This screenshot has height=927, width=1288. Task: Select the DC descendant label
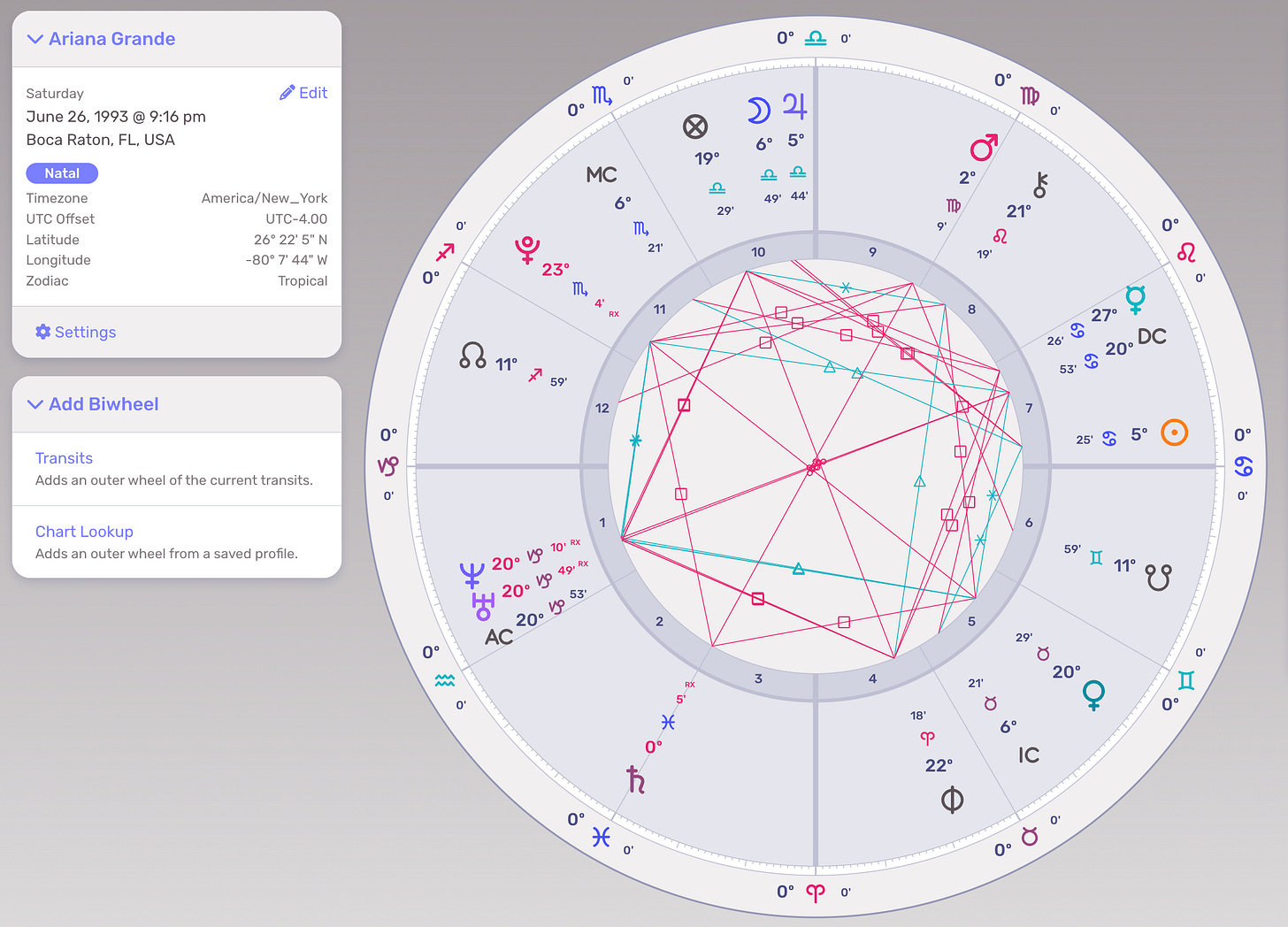click(1152, 336)
